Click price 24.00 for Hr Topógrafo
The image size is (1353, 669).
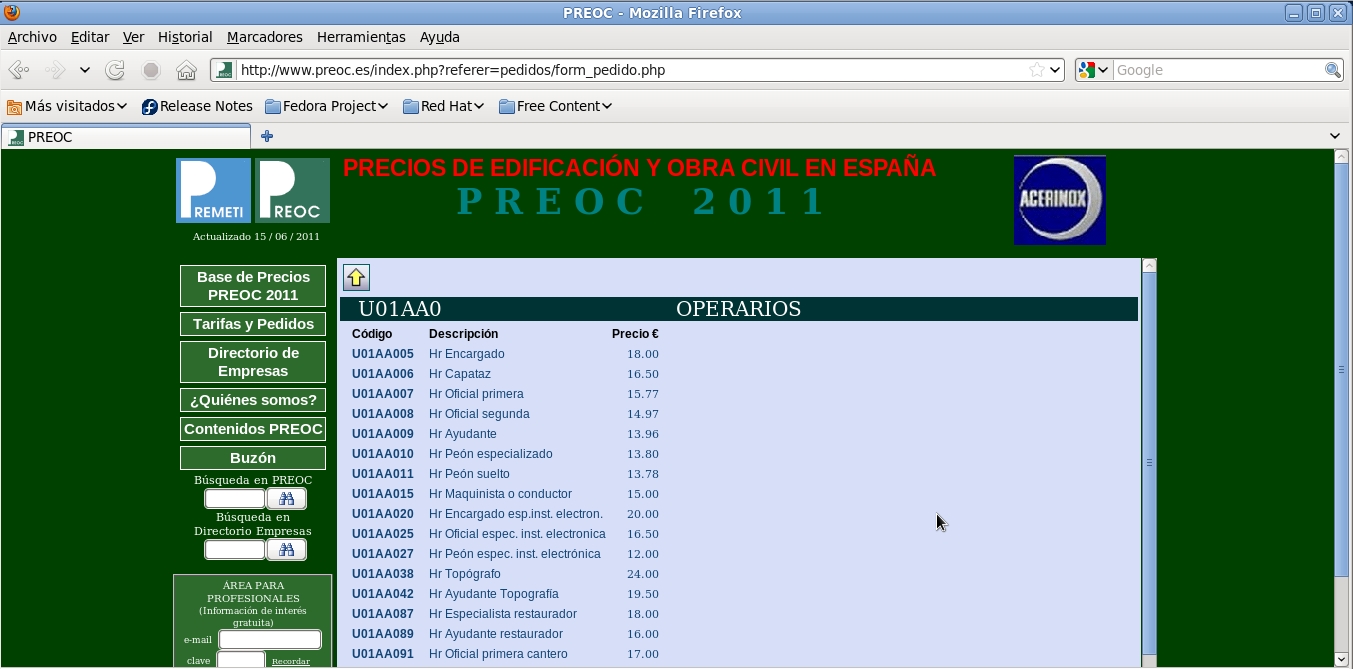point(643,574)
